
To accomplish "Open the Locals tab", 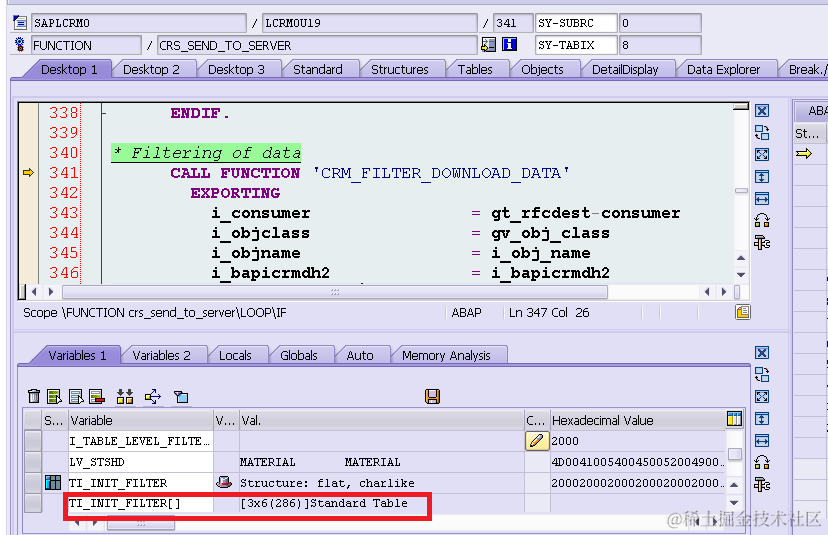I will (235, 355).
